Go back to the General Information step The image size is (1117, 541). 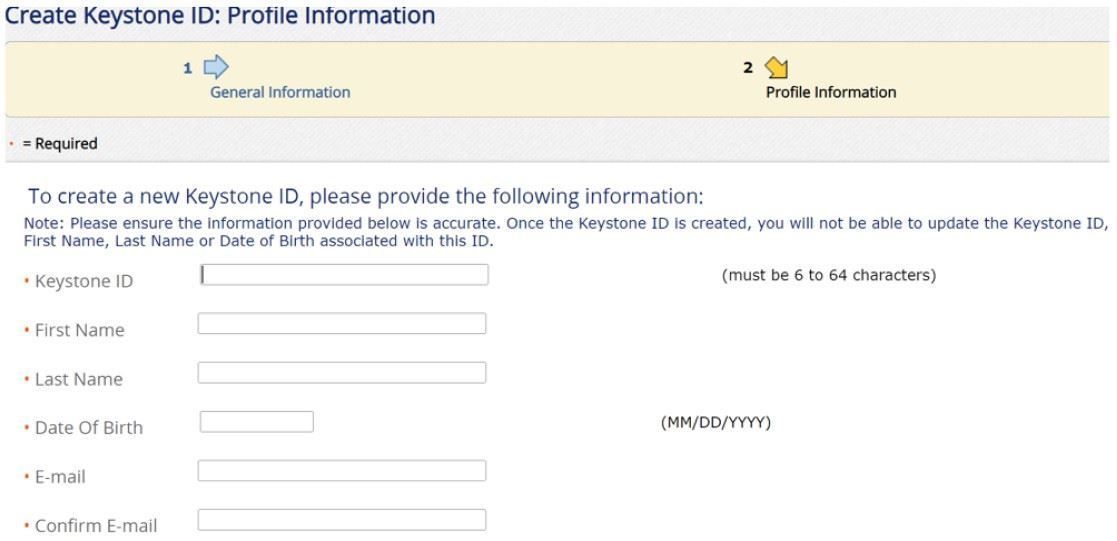point(280,92)
